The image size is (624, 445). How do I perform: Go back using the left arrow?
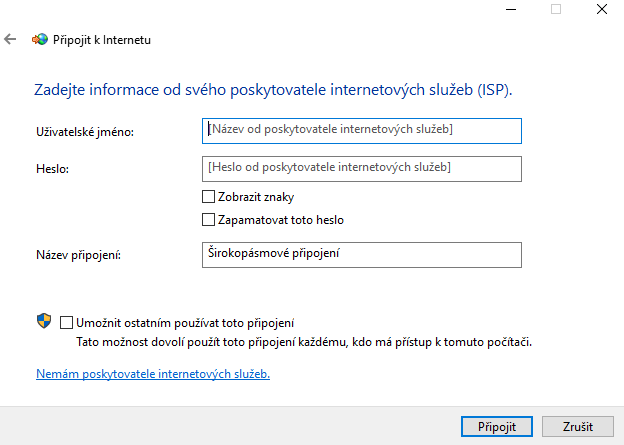[x=10, y=39]
